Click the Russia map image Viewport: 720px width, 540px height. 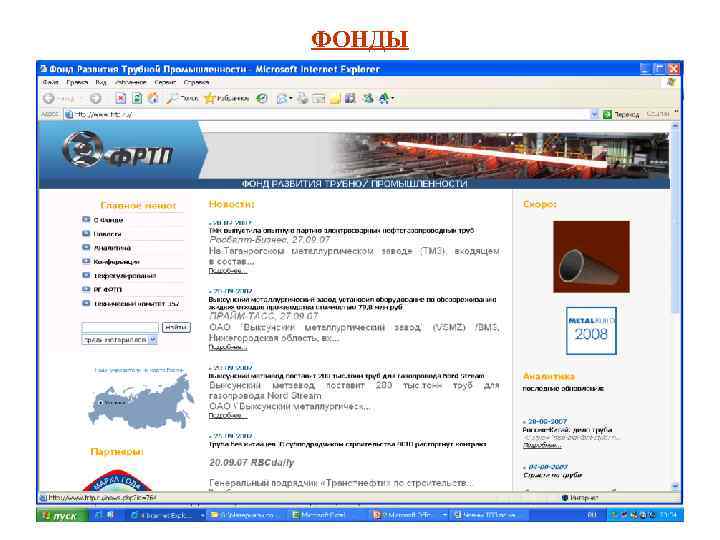(141, 400)
